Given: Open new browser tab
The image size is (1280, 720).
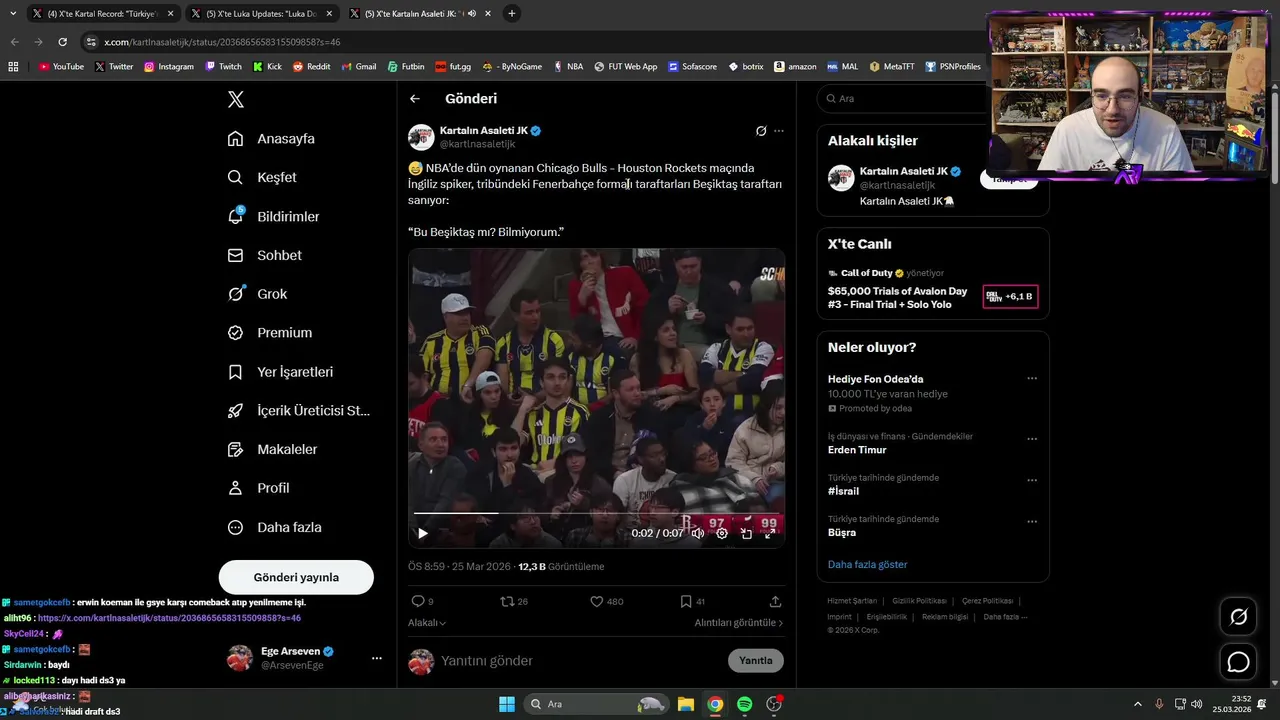Looking at the screenshot, I should (x=512, y=14).
